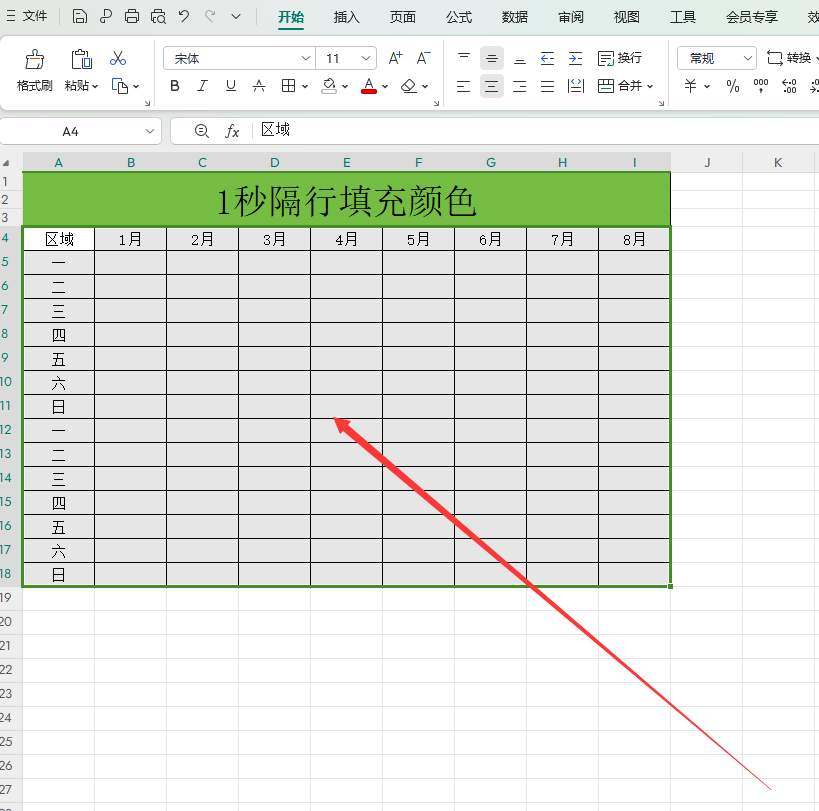
Task: Click the Increase Indent icon
Action: point(576,58)
